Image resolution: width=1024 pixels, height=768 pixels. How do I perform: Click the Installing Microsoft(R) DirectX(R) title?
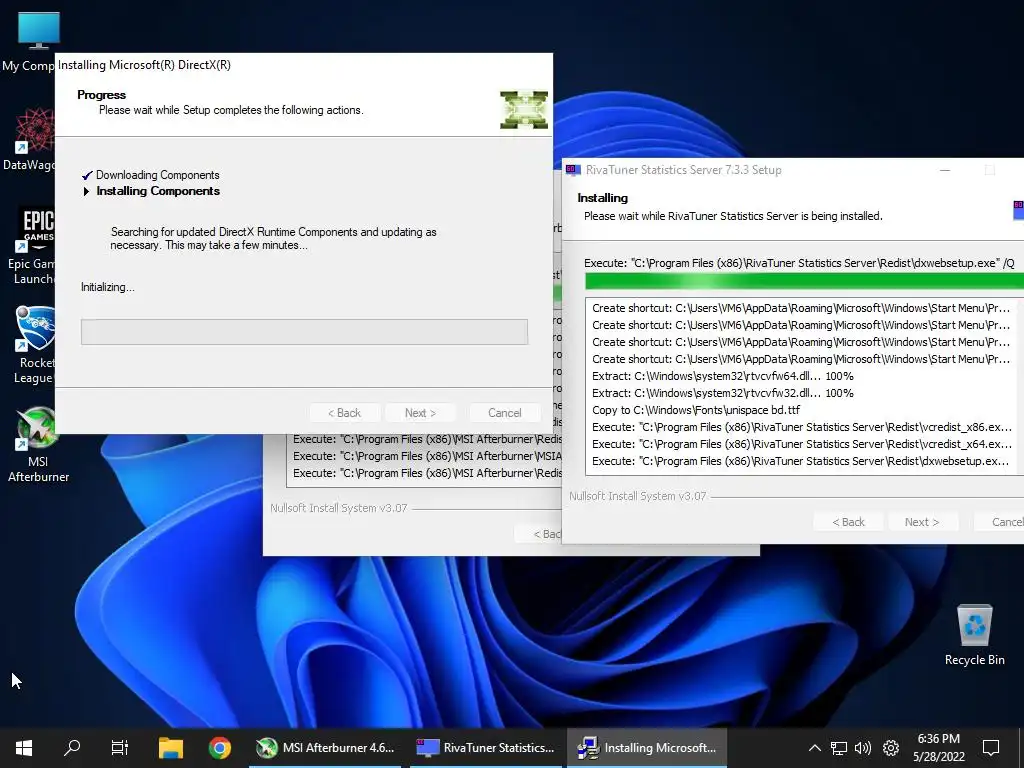coord(144,65)
